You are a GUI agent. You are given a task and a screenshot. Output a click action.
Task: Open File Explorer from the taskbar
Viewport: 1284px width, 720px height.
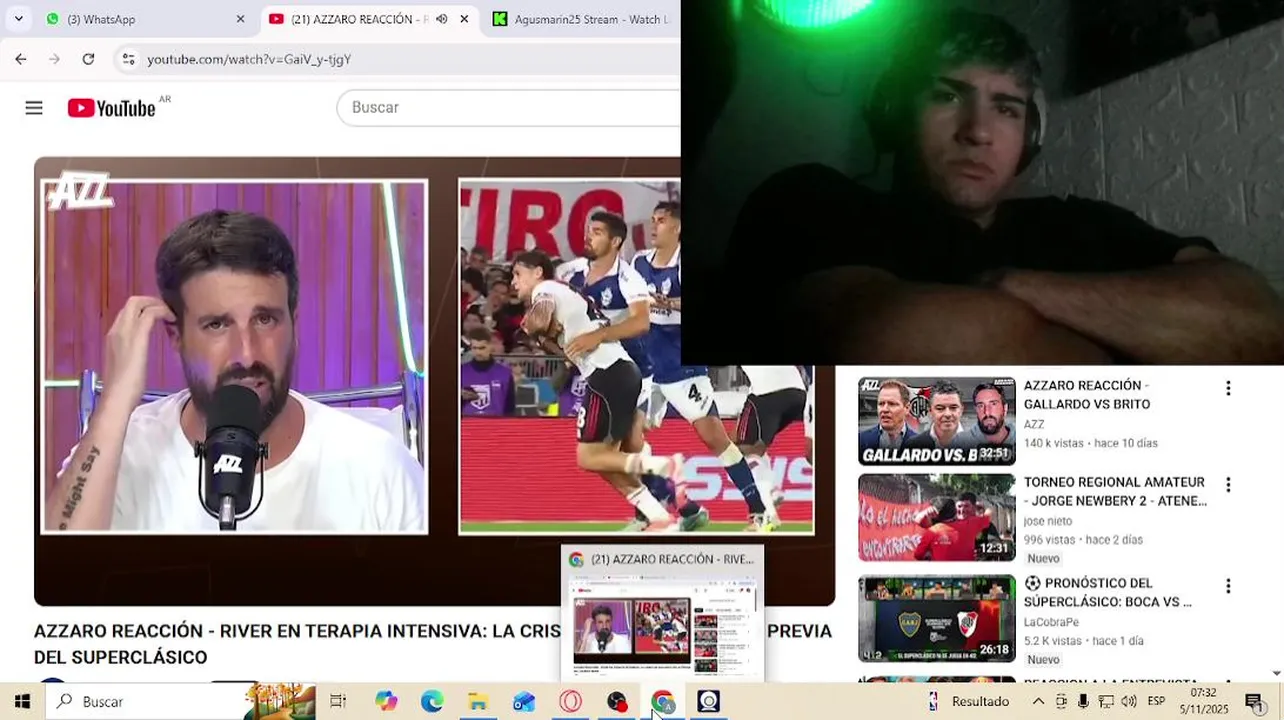click(478, 702)
